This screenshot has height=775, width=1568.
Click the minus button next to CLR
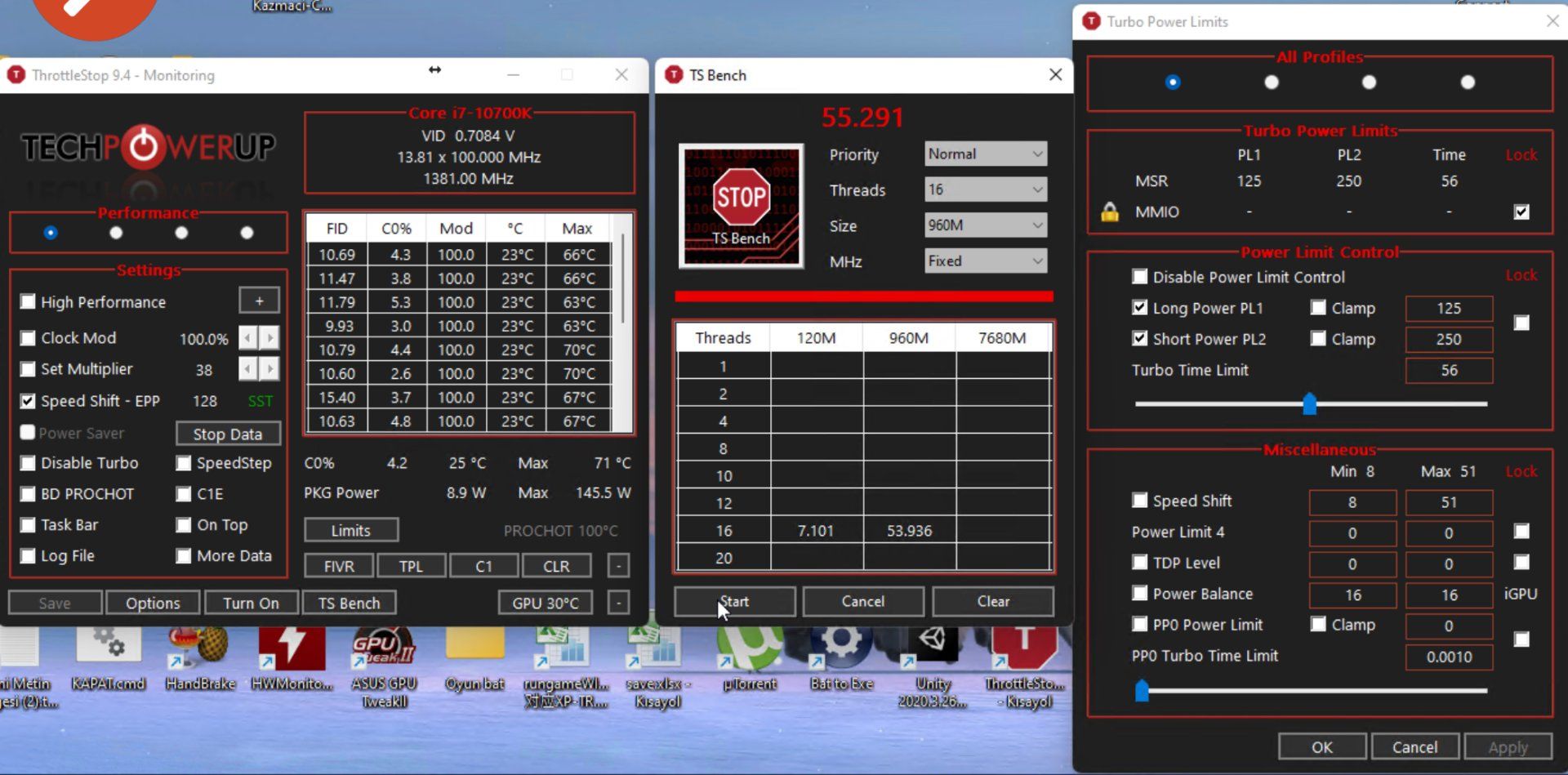point(618,566)
